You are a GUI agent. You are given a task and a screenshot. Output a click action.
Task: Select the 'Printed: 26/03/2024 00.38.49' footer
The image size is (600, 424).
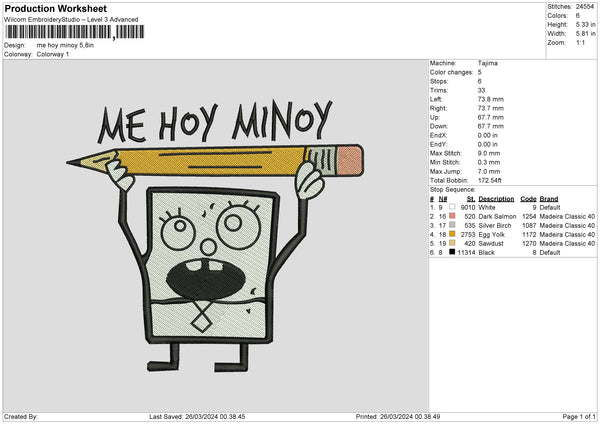pyautogui.click(x=398, y=416)
